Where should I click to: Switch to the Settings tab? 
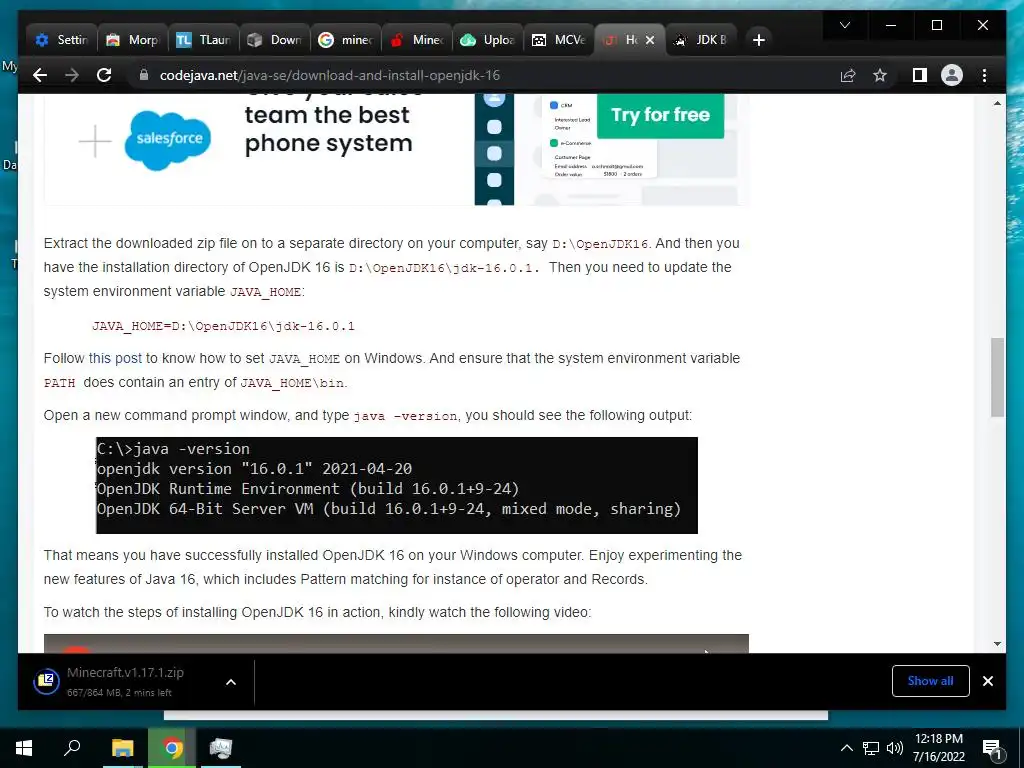coord(62,40)
